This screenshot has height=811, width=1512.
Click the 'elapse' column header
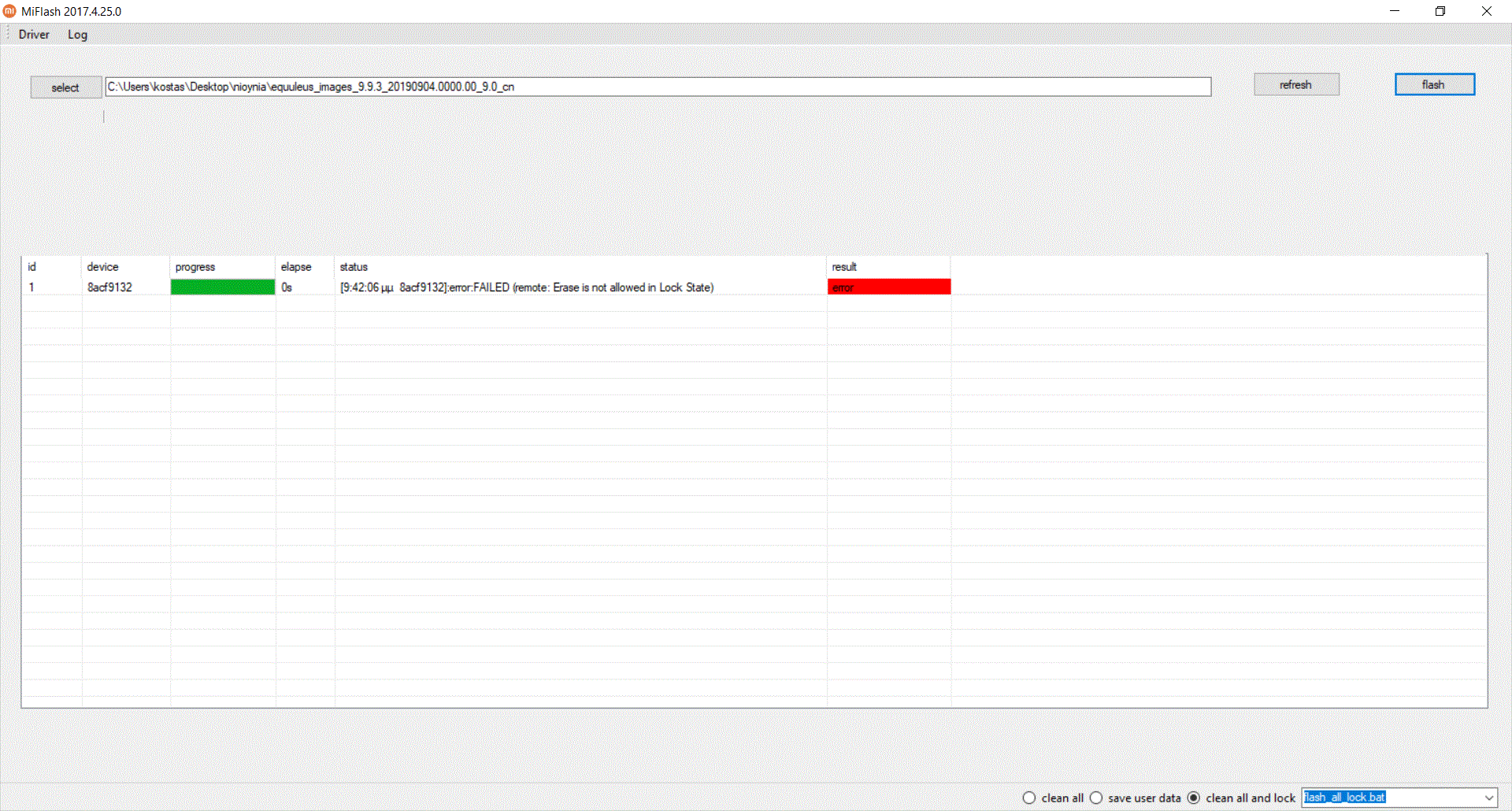(x=305, y=267)
